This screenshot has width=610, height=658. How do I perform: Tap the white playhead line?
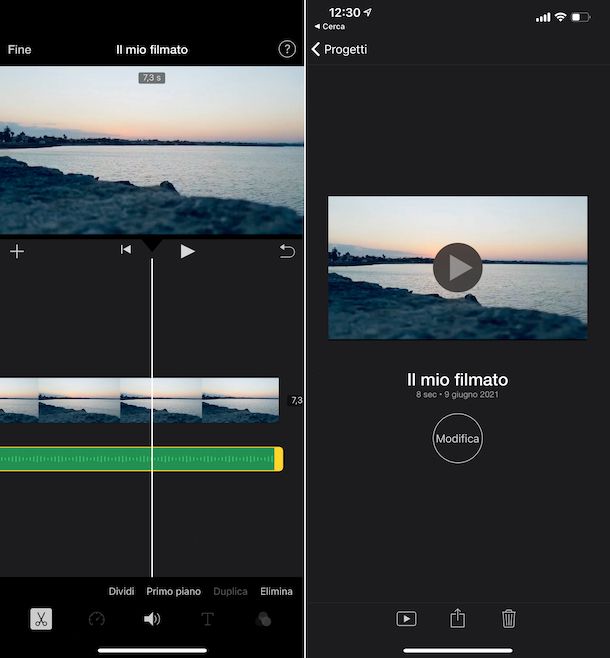click(152, 418)
